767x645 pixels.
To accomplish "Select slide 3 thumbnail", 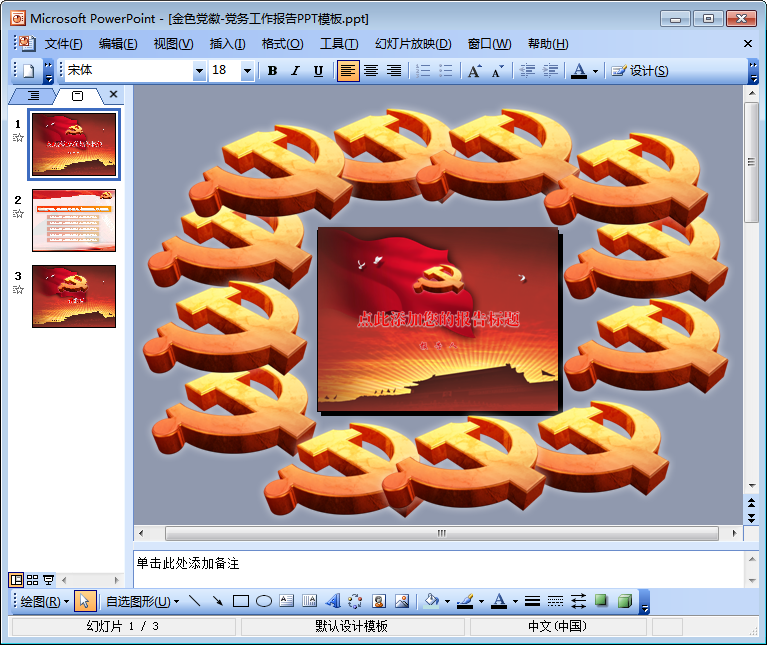I will [74, 296].
